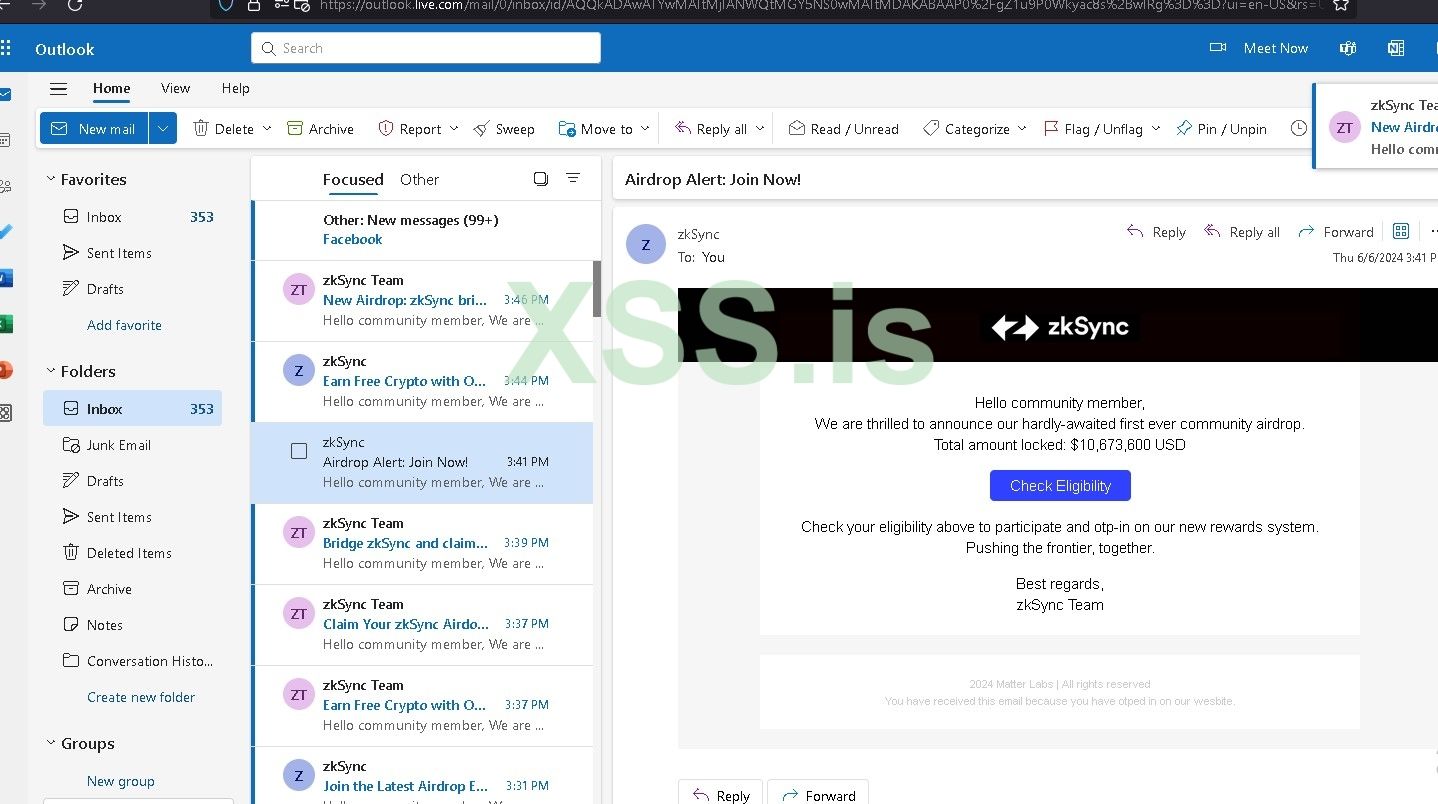1438x804 pixels.
Task: Open the Junk Email folder
Action: tap(132, 445)
